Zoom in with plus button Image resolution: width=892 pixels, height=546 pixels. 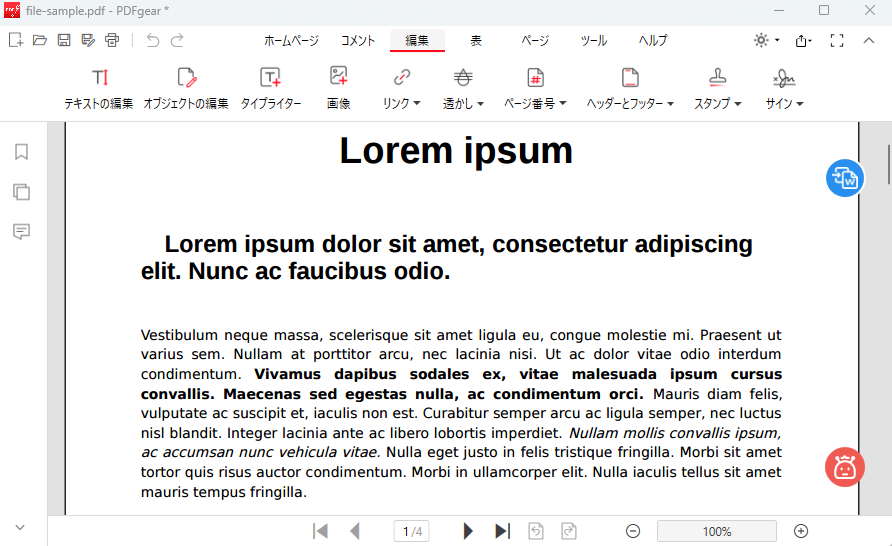tap(801, 531)
